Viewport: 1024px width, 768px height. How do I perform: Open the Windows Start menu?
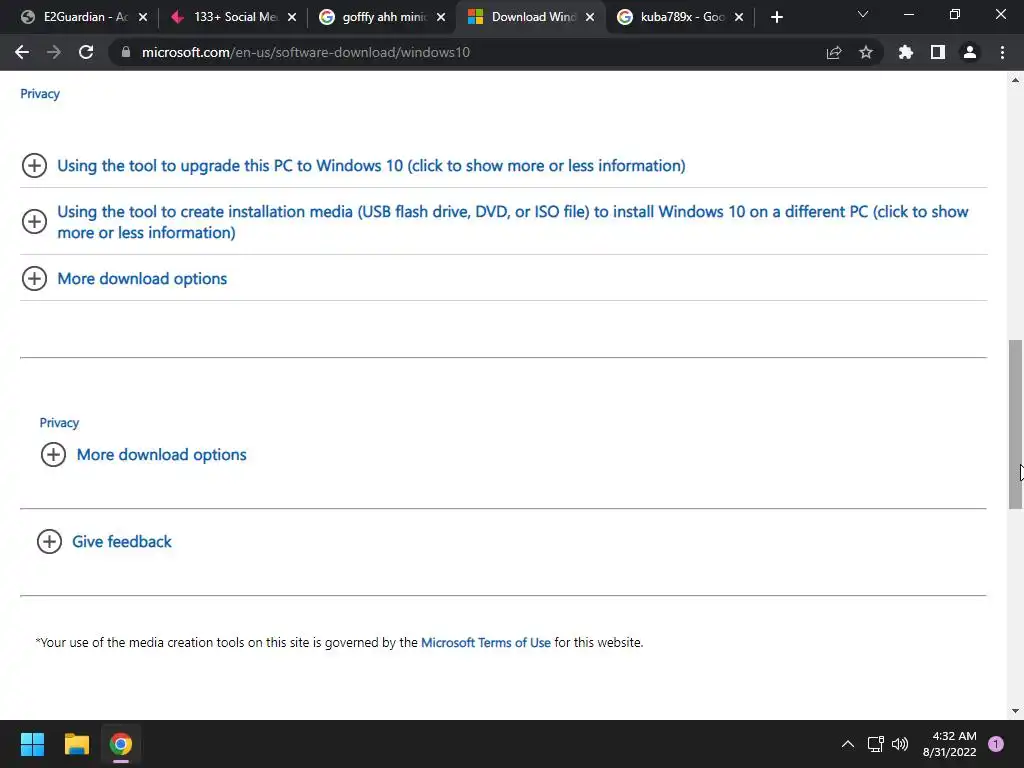click(x=32, y=744)
